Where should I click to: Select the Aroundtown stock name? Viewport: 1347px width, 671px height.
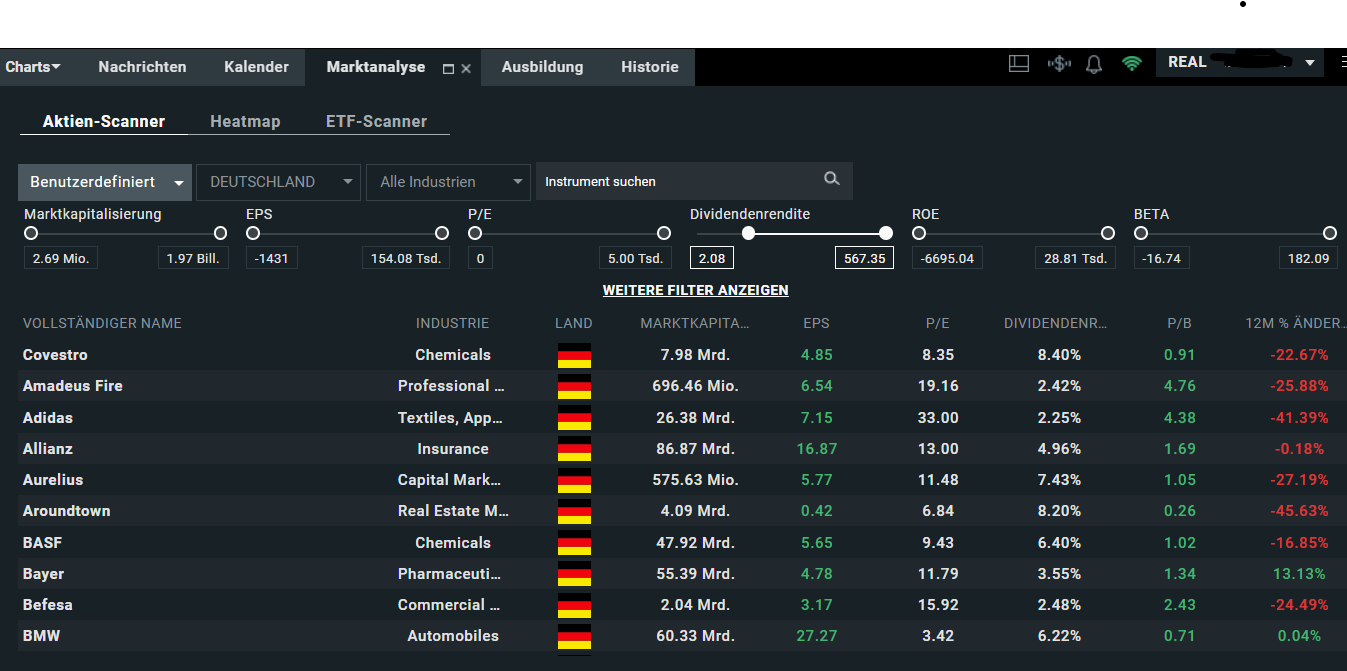coord(67,511)
